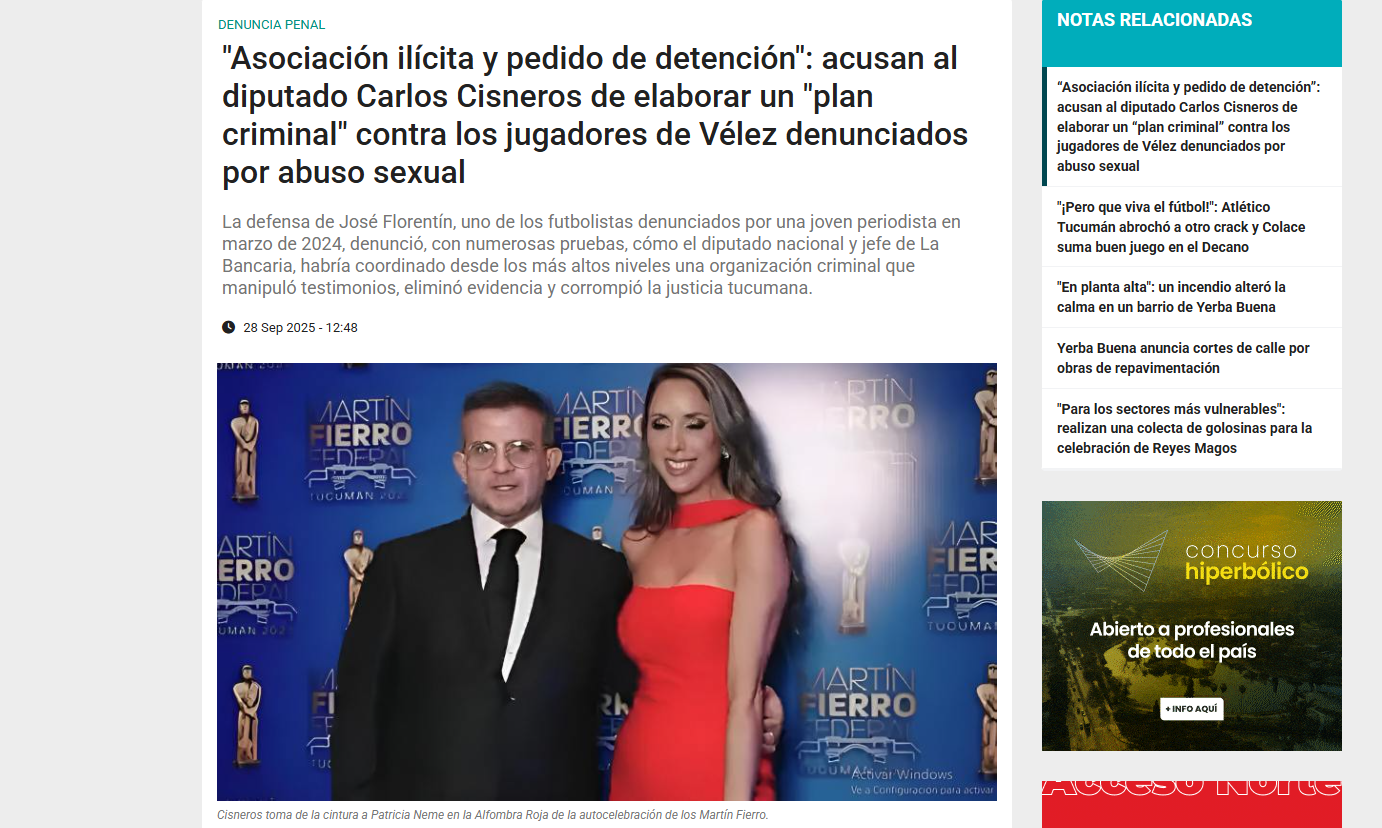Click the NOTAS RELACIONADAS header
The image size is (1382, 828).
point(1154,20)
